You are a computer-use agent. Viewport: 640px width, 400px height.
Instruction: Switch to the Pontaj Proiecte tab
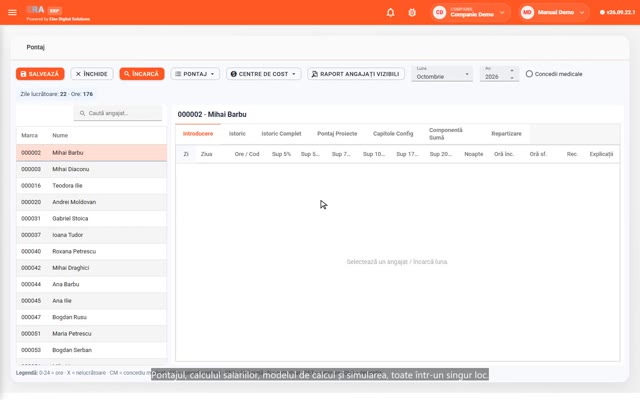click(337, 134)
